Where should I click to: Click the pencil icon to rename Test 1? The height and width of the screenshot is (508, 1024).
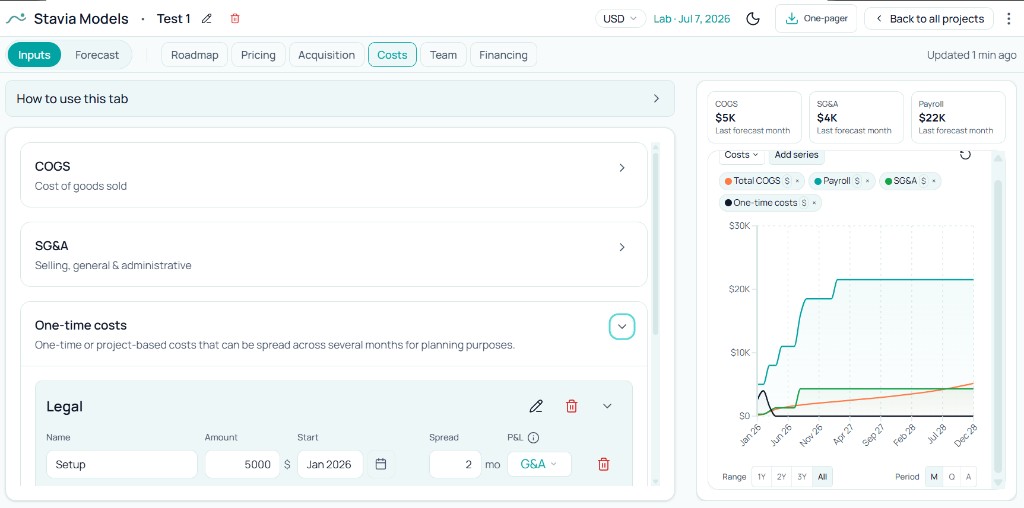[x=207, y=19]
